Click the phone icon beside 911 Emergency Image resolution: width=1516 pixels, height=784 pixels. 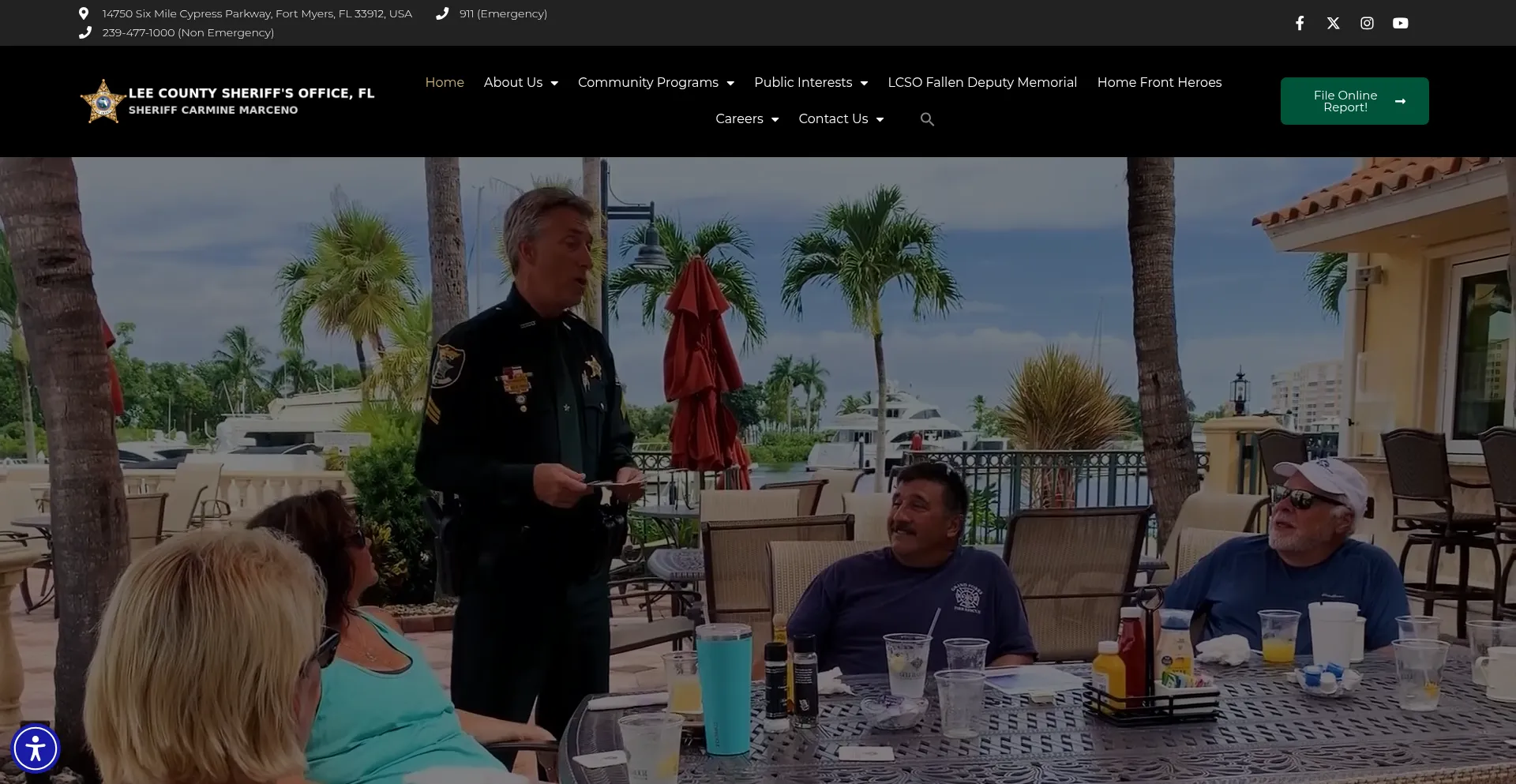coord(442,13)
